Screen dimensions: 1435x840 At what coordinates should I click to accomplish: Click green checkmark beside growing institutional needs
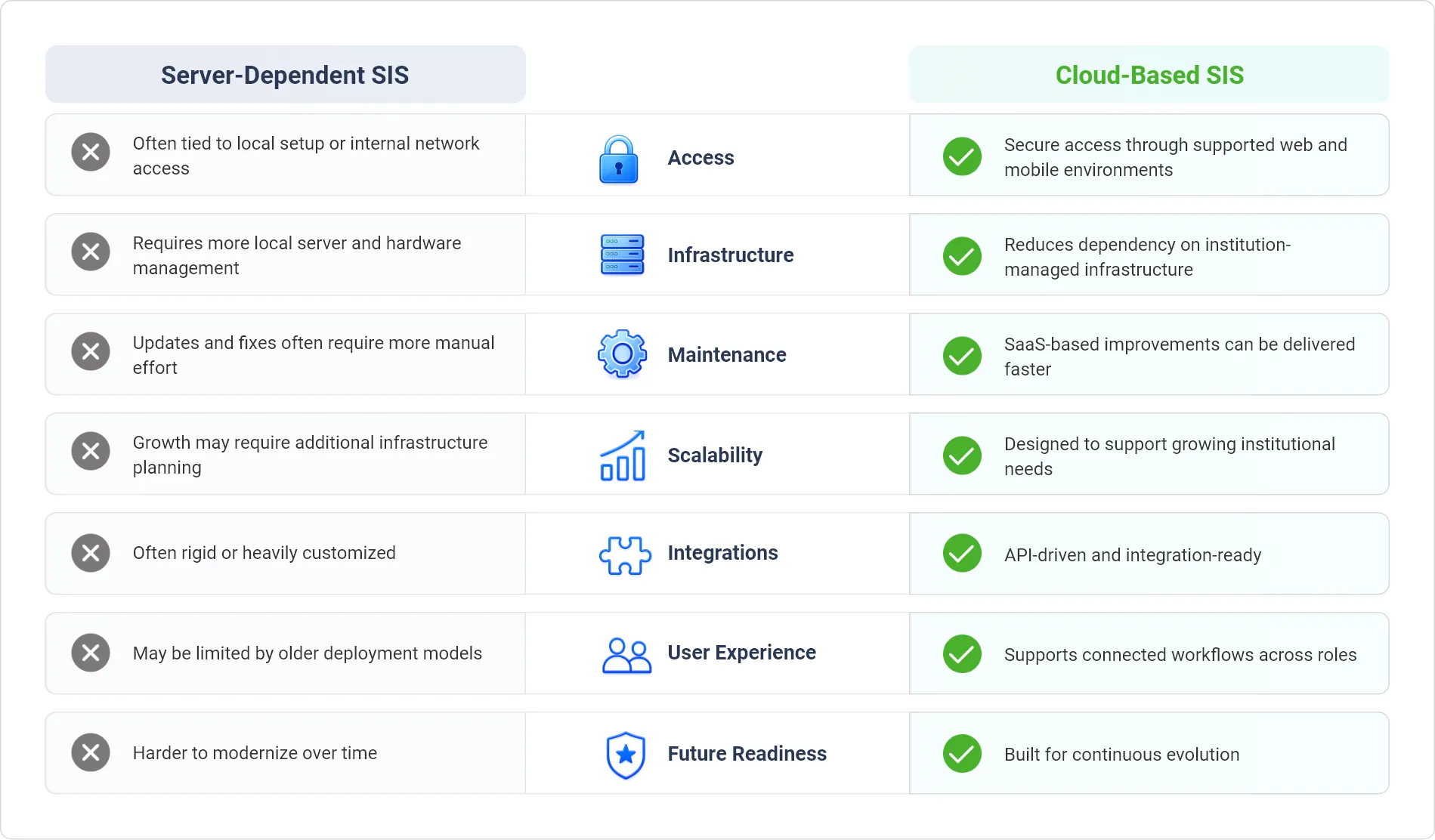point(962,456)
